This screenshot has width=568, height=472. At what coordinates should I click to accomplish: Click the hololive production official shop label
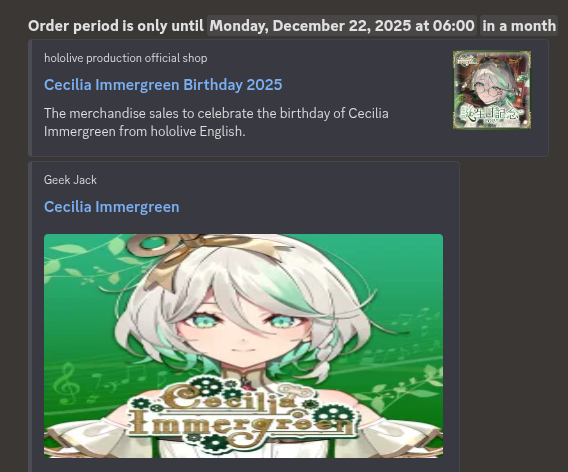click(x=126, y=58)
